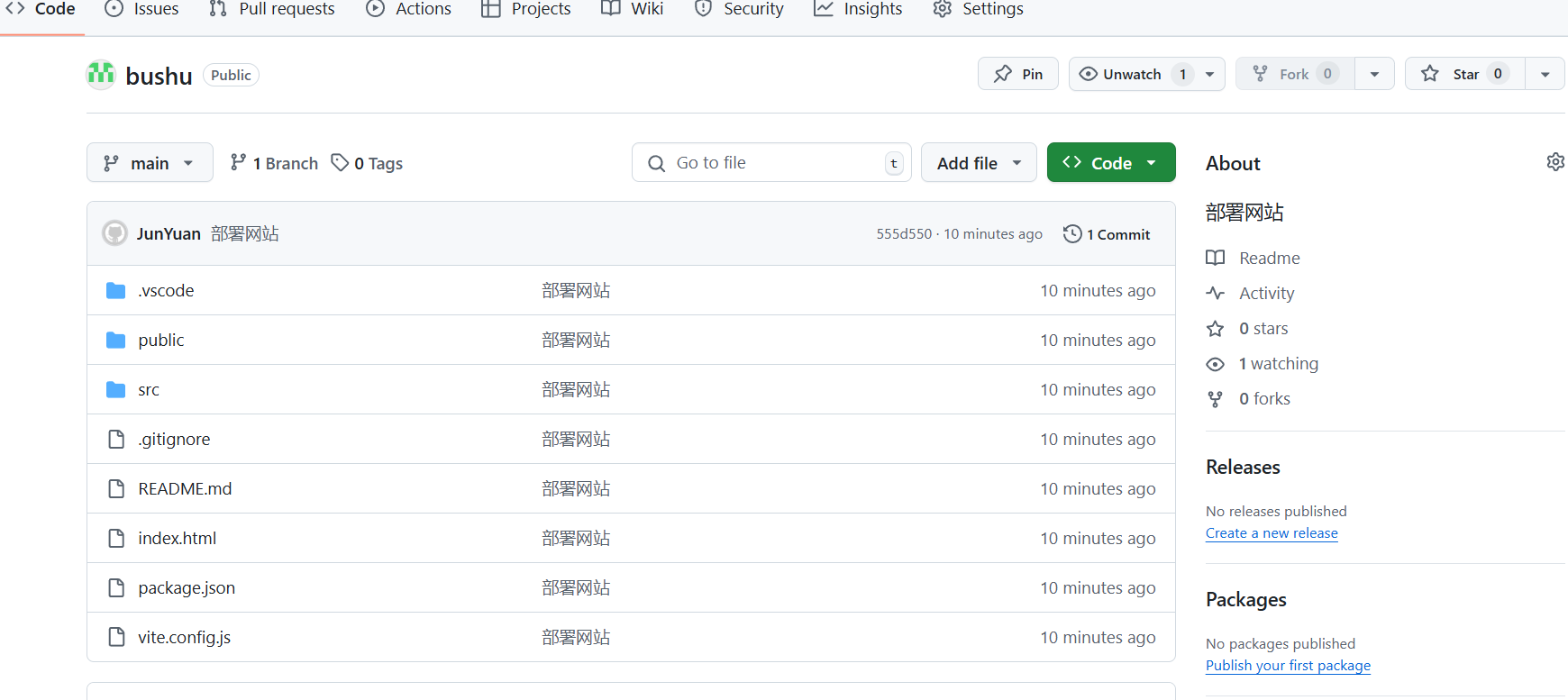
Task: Click the Unwatch button
Action: coord(1133,74)
